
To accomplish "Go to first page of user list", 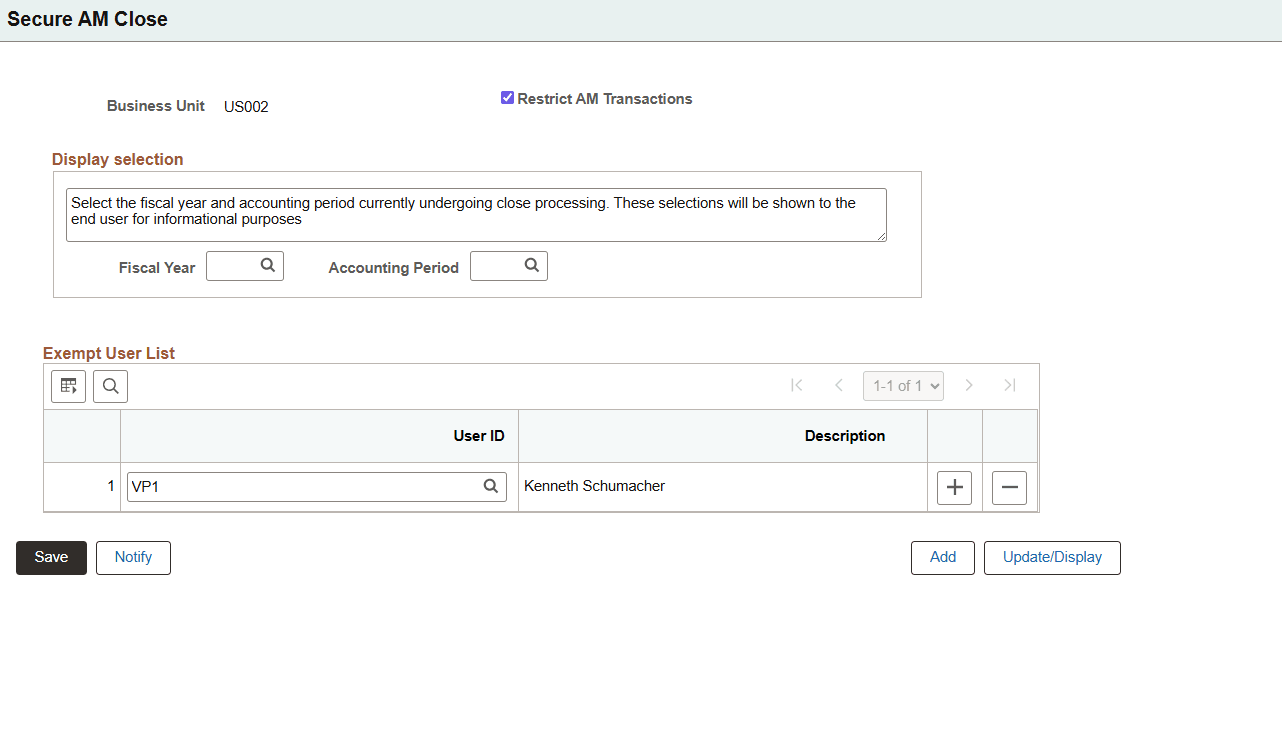I will click(797, 385).
